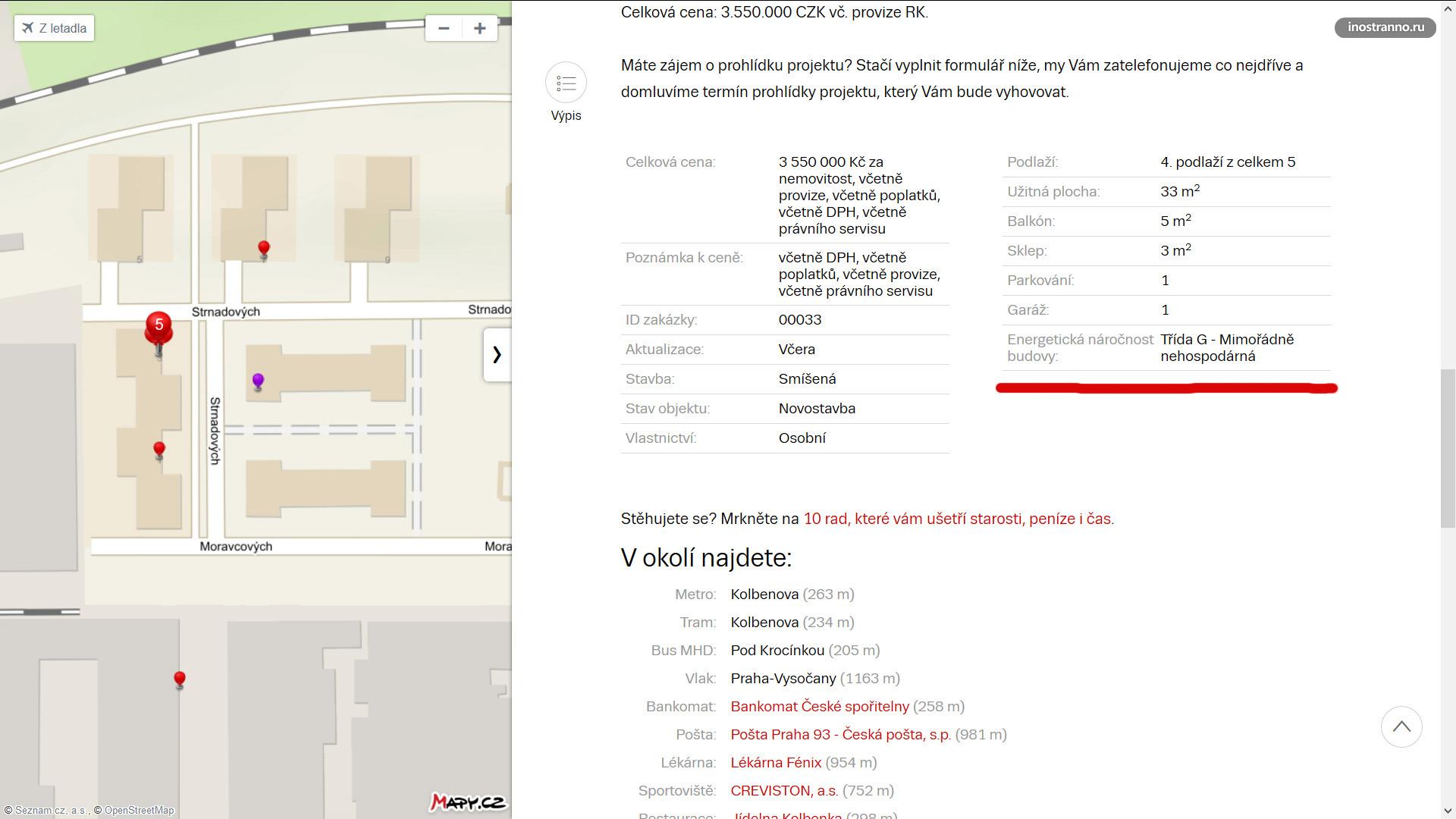Open the CREVISTON, a.s. link
1456x819 pixels.
pyautogui.click(x=784, y=790)
